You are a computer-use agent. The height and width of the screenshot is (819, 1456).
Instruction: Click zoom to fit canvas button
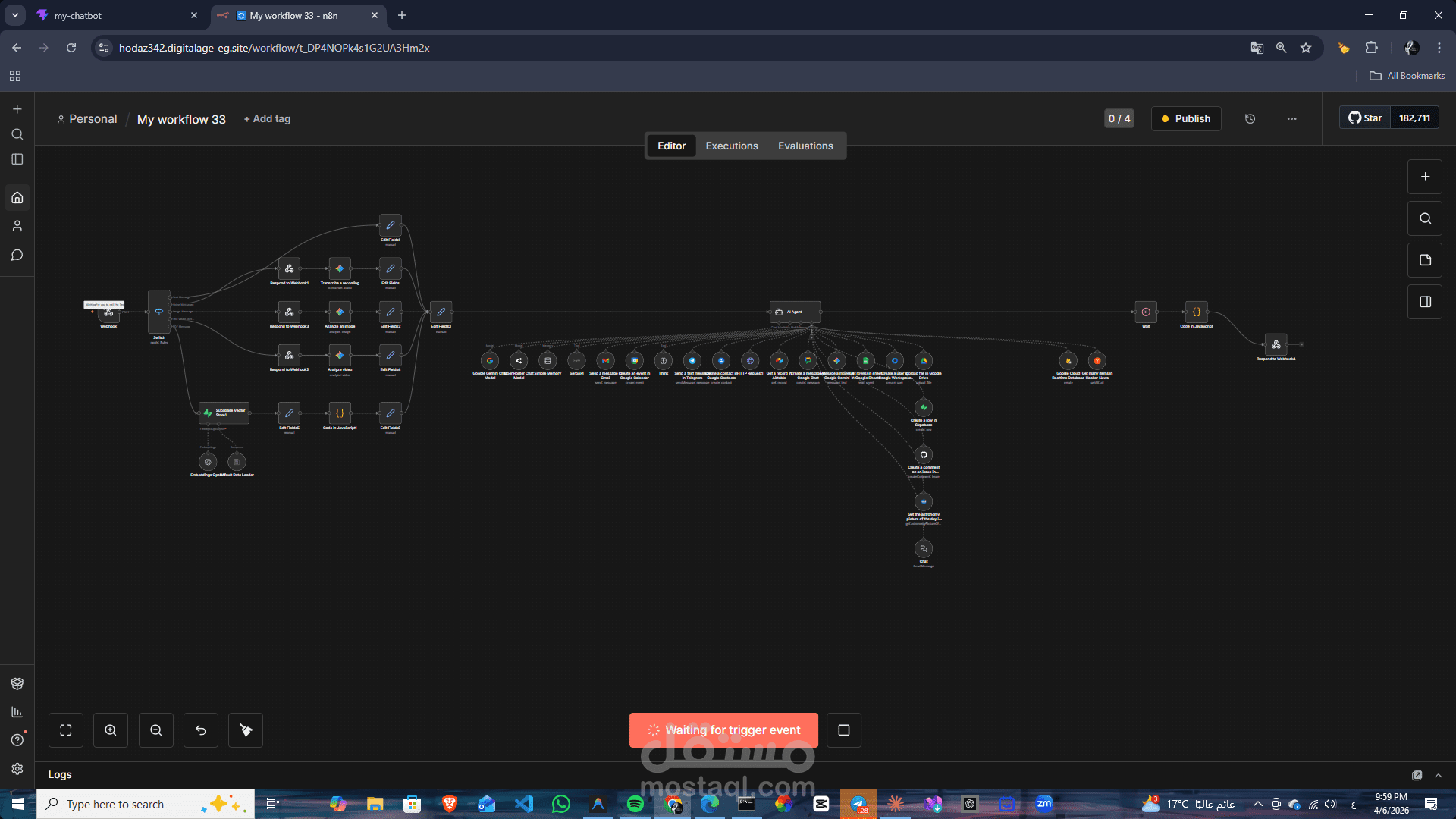pyautogui.click(x=66, y=730)
